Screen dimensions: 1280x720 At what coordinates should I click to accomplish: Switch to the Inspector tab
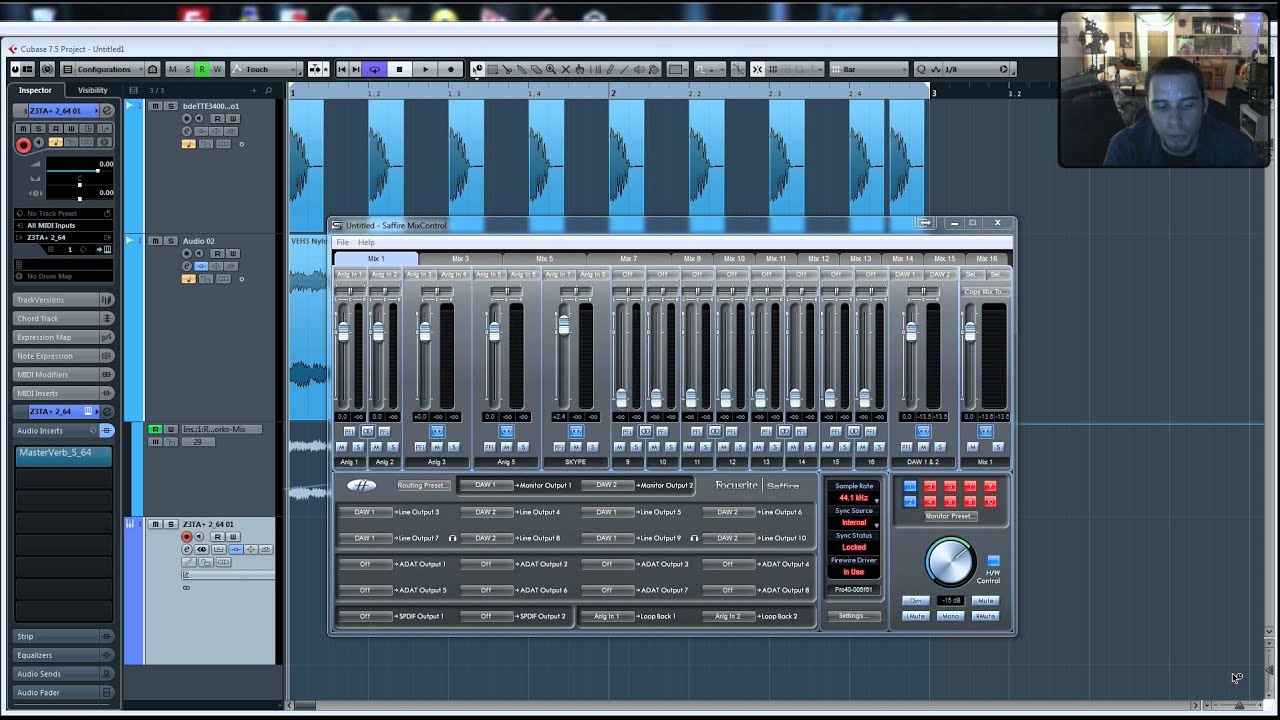35,90
